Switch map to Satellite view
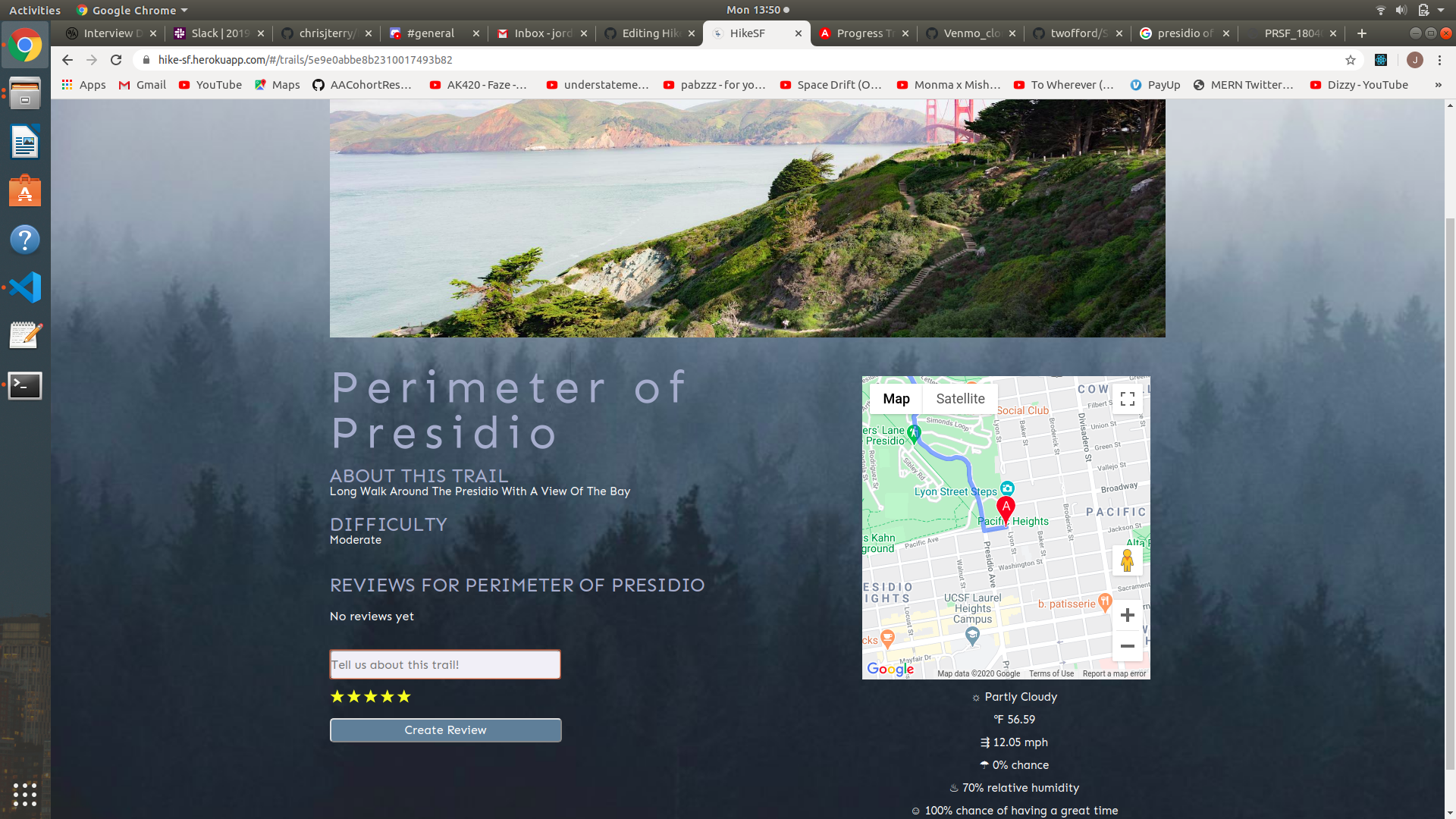1456x819 pixels. tap(960, 399)
